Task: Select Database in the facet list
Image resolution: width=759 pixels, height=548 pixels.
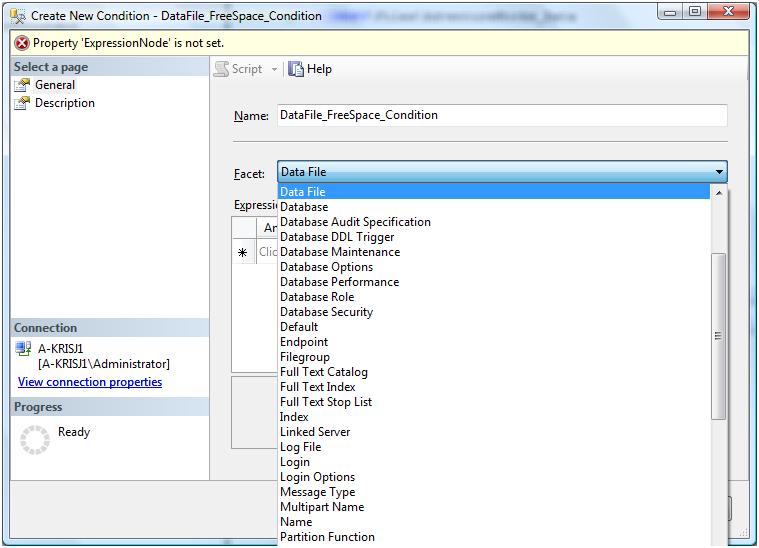Action: pyautogui.click(x=494, y=207)
